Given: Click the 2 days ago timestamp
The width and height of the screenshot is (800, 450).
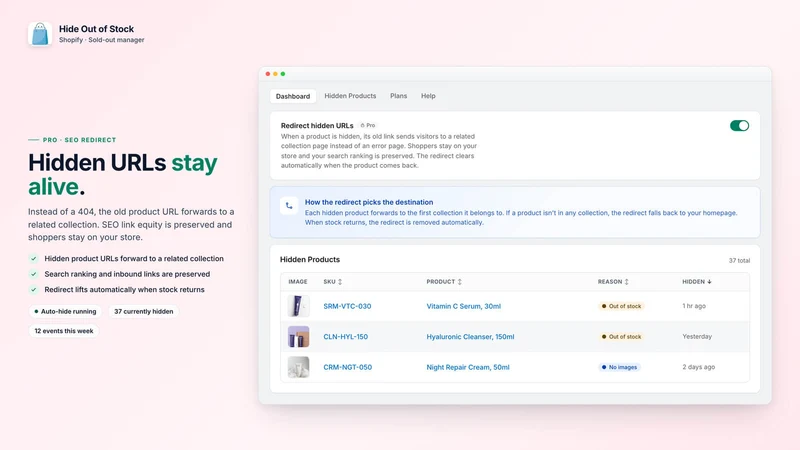Looking at the screenshot, I should (x=698, y=367).
